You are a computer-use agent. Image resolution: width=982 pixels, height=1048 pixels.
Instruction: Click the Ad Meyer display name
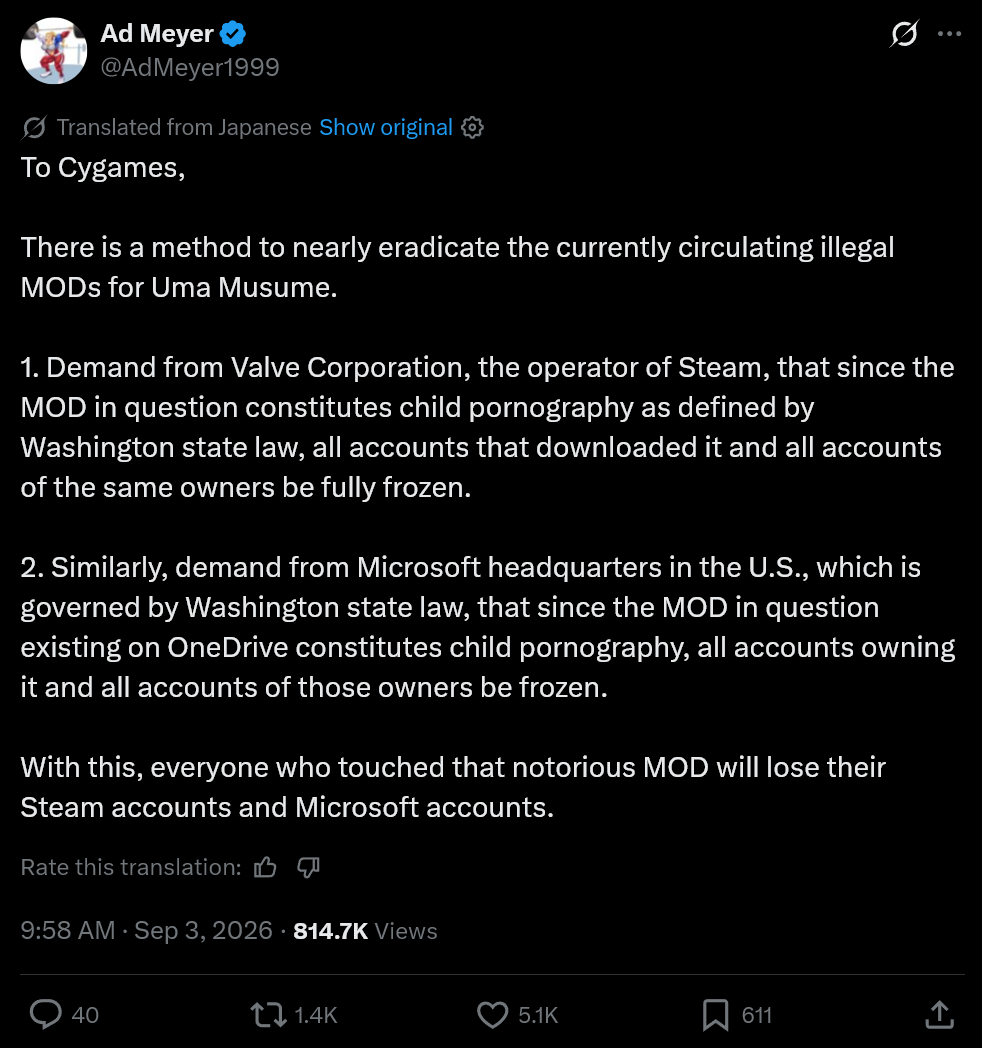pyautogui.click(x=156, y=33)
